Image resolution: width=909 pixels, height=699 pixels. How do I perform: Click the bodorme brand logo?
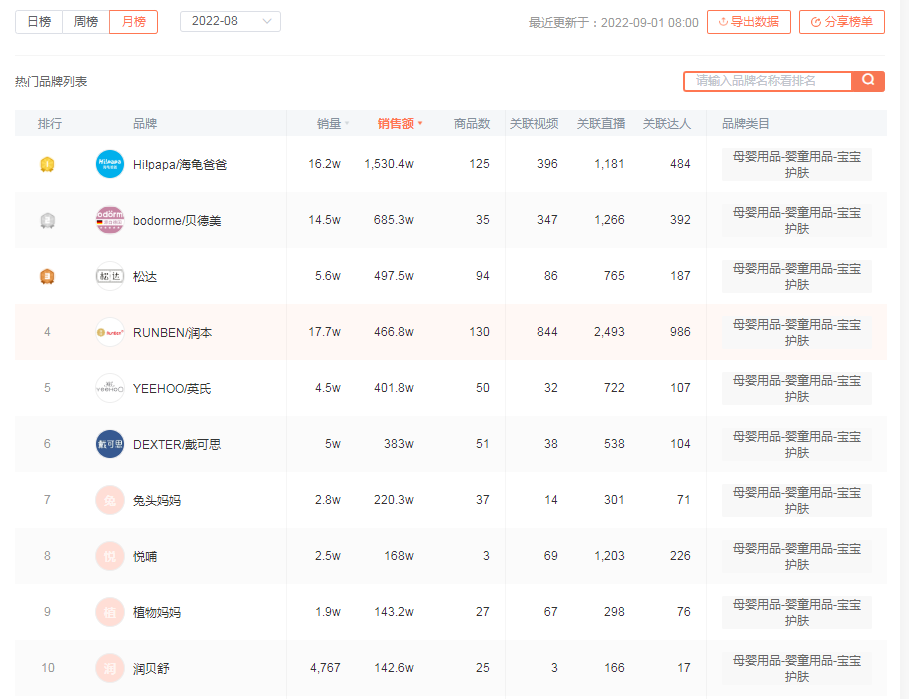[110, 220]
